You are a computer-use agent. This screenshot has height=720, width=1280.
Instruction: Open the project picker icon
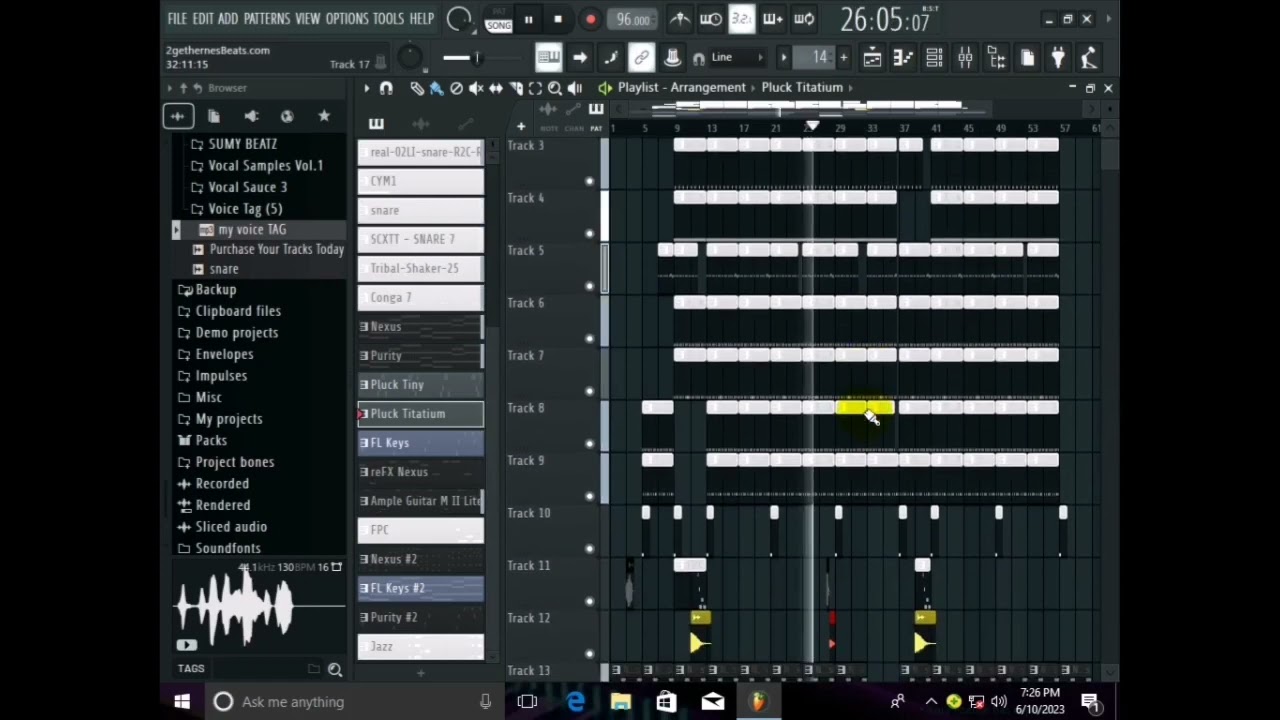click(1027, 58)
